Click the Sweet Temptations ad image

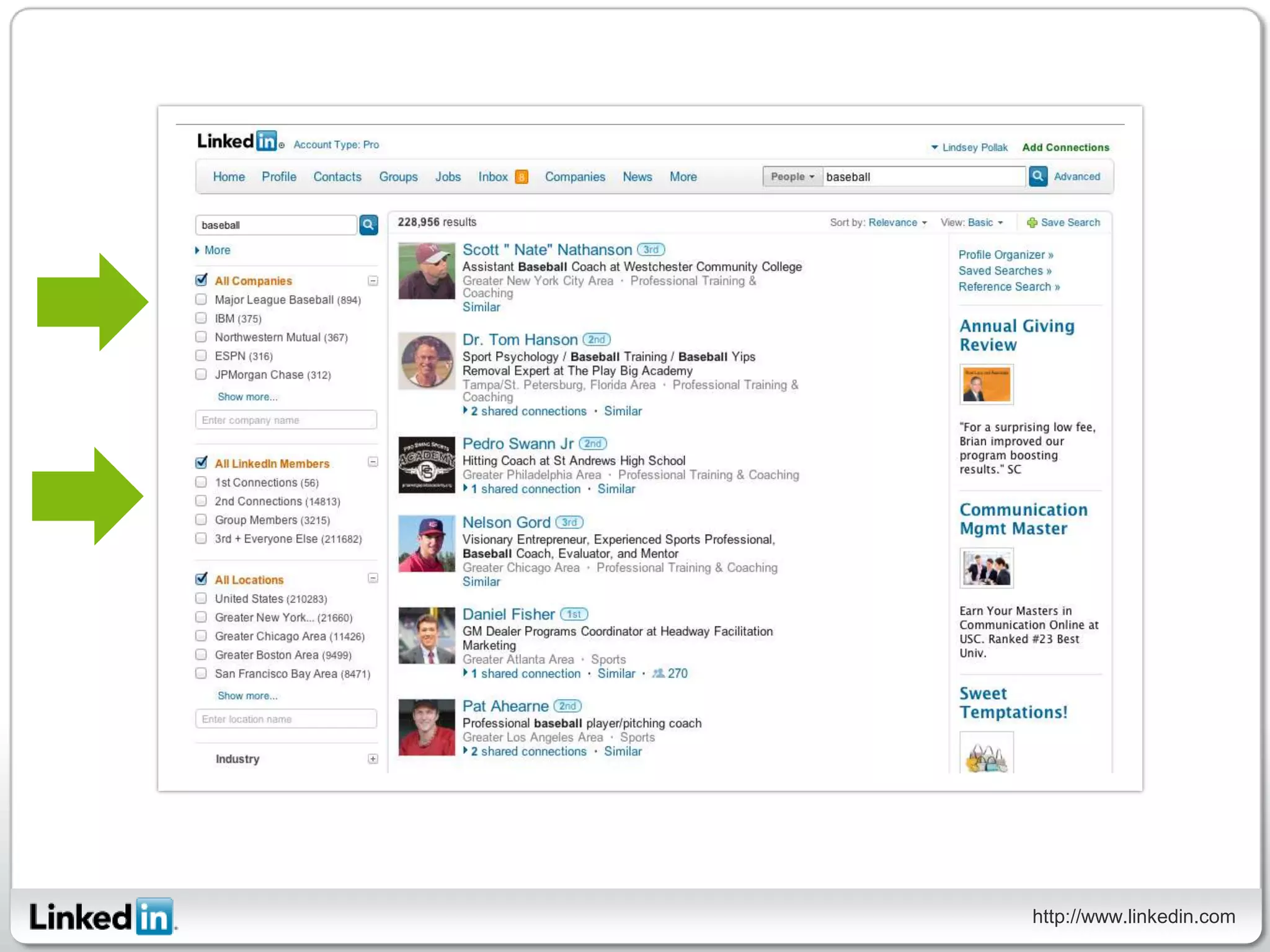pos(987,752)
